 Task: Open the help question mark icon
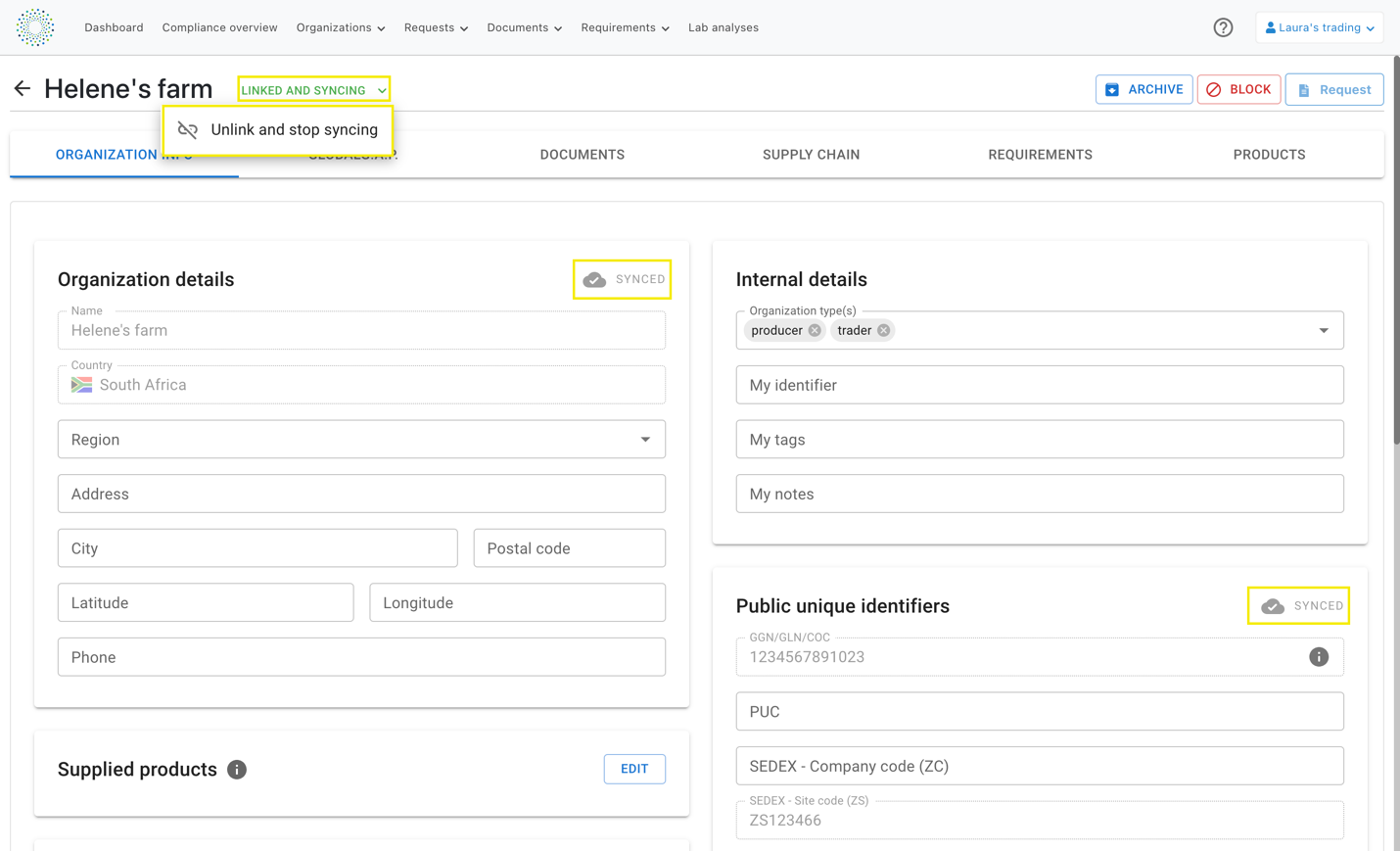tap(1223, 27)
